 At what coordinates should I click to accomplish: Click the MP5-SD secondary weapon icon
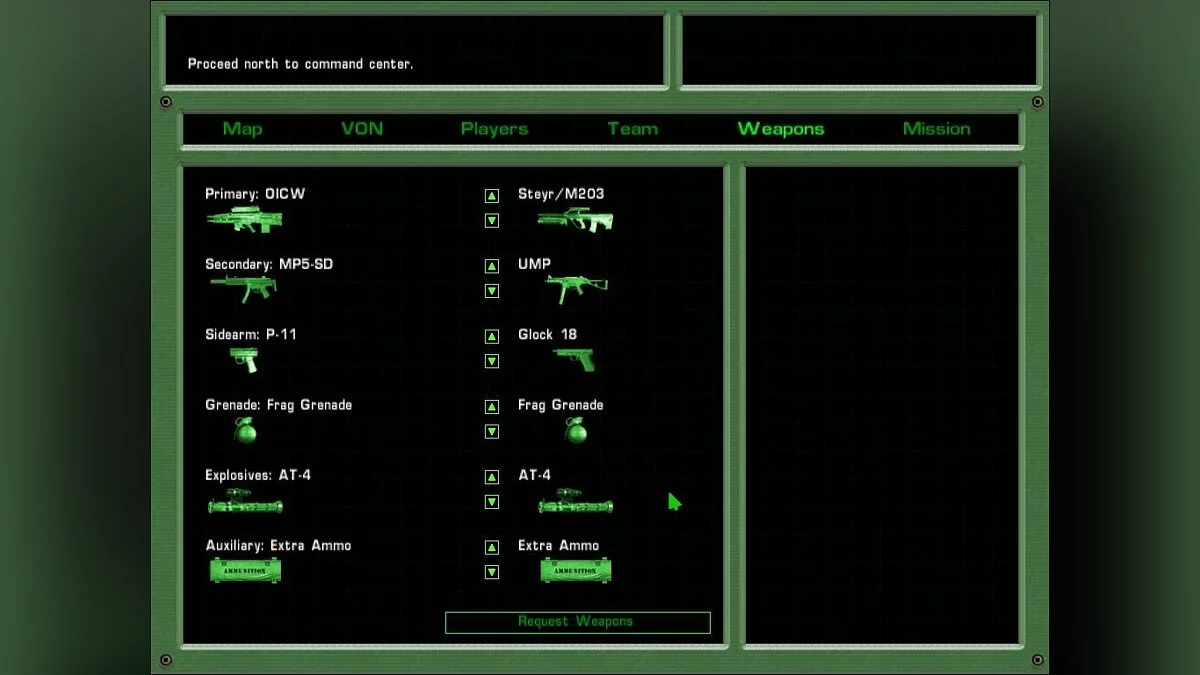click(x=243, y=289)
